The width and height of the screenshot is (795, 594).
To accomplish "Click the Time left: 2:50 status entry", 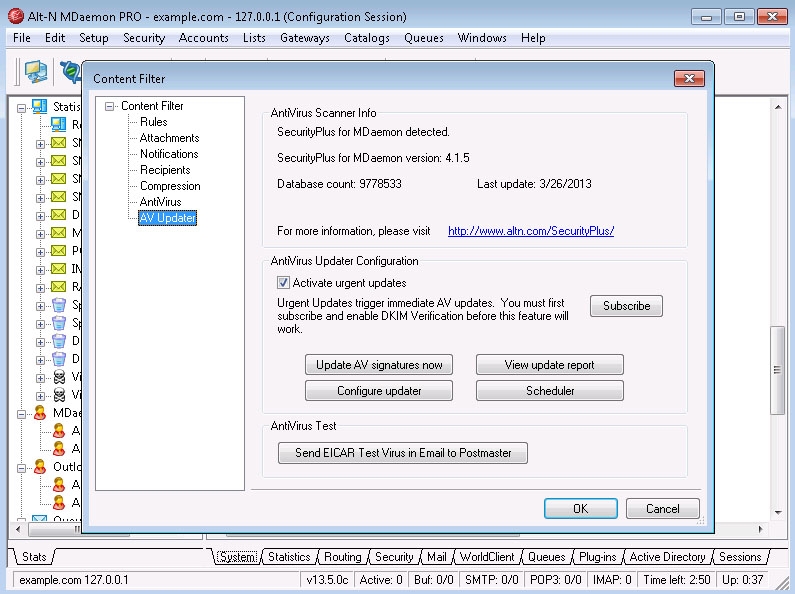I will pyautogui.click(x=677, y=580).
